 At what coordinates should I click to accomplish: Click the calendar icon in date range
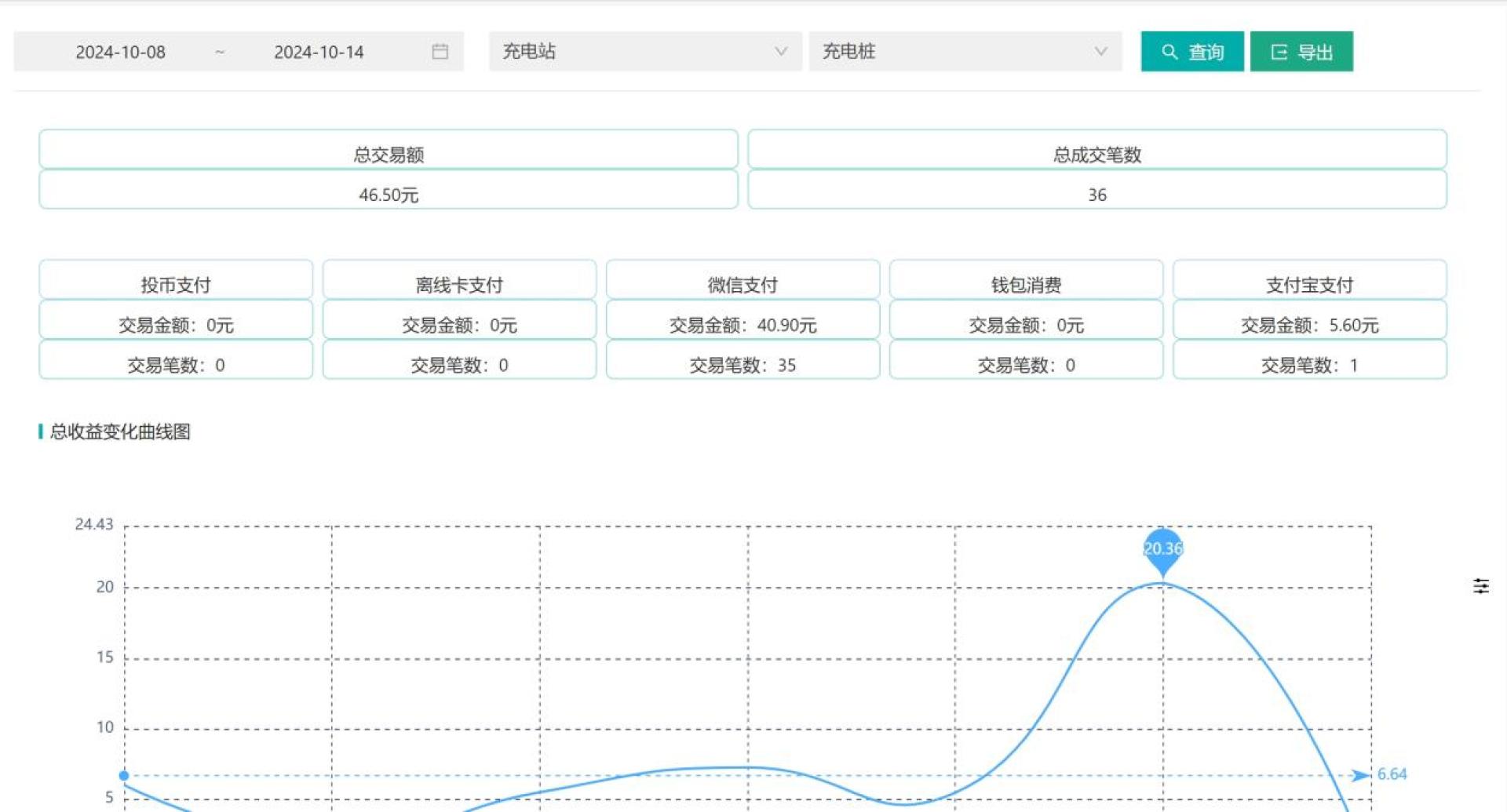click(440, 52)
